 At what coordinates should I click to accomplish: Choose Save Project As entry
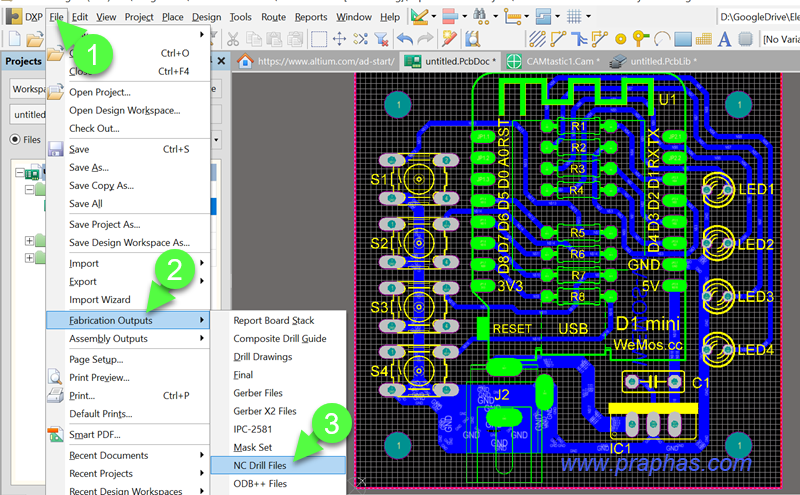(105, 224)
